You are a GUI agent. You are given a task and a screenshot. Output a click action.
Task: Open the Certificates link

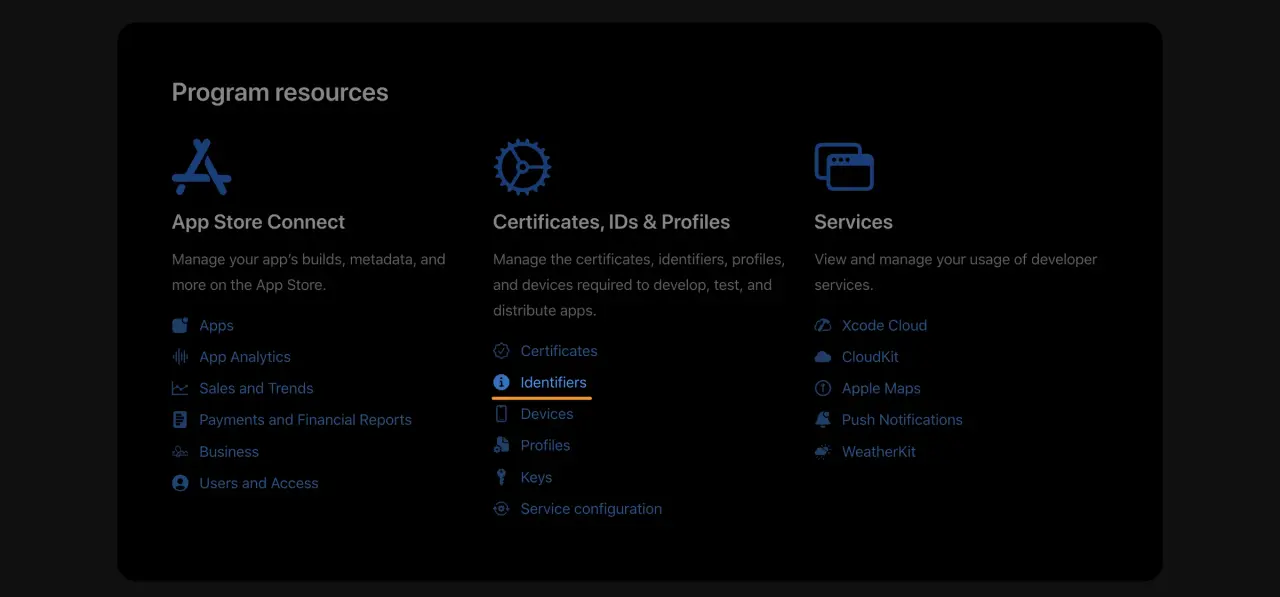tap(559, 351)
